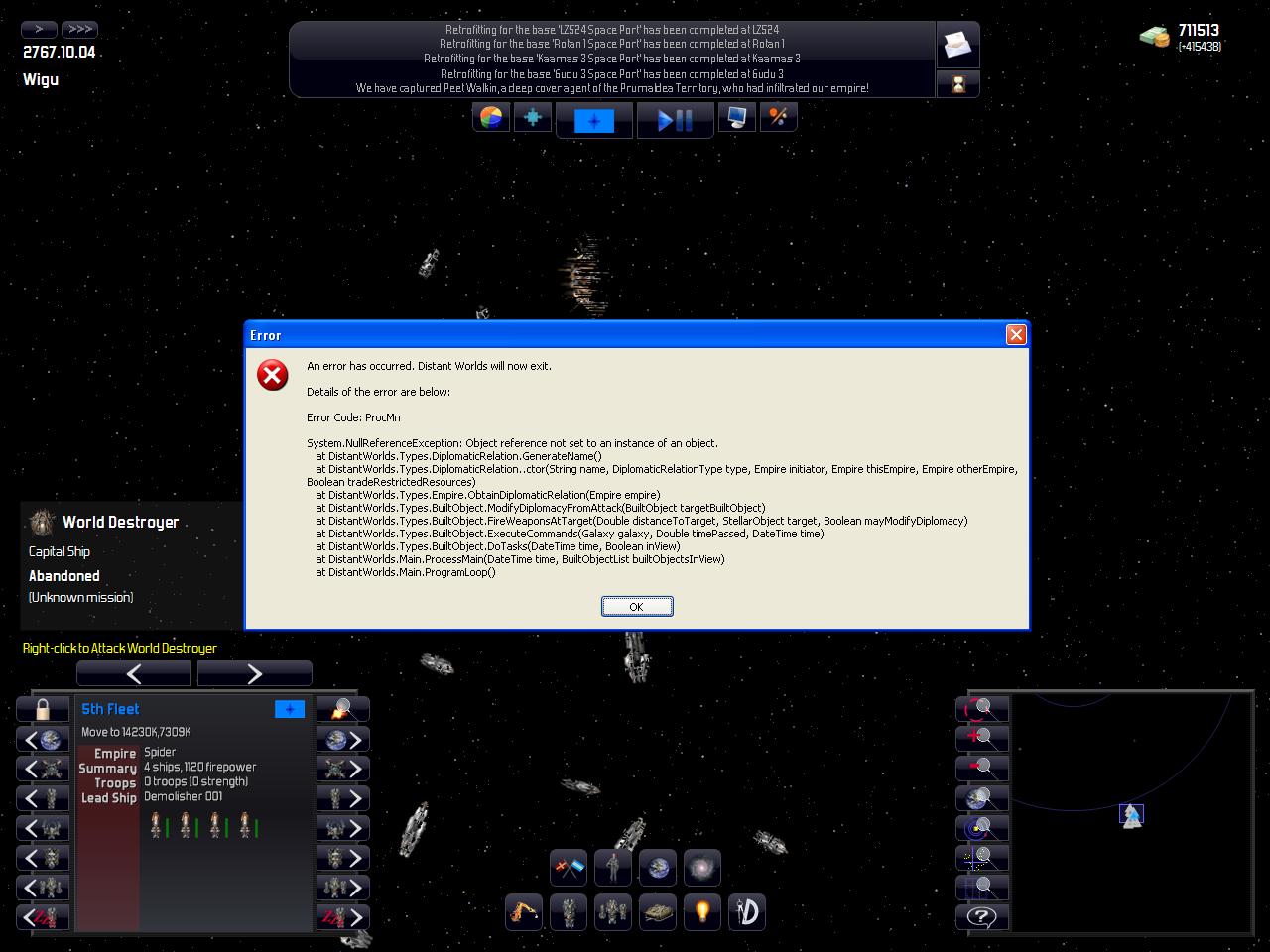Close the Error dialog with X
The height and width of the screenshot is (952, 1270).
[x=1016, y=335]
